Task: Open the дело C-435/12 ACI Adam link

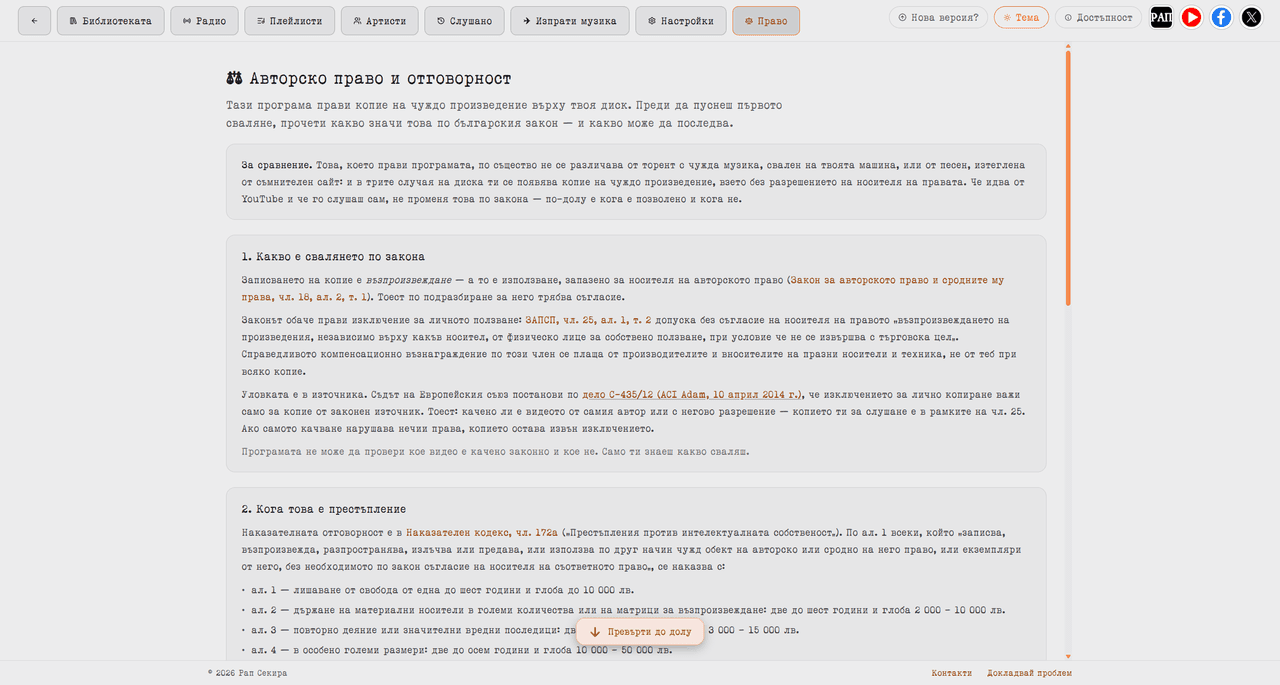Action: [692, 394]
